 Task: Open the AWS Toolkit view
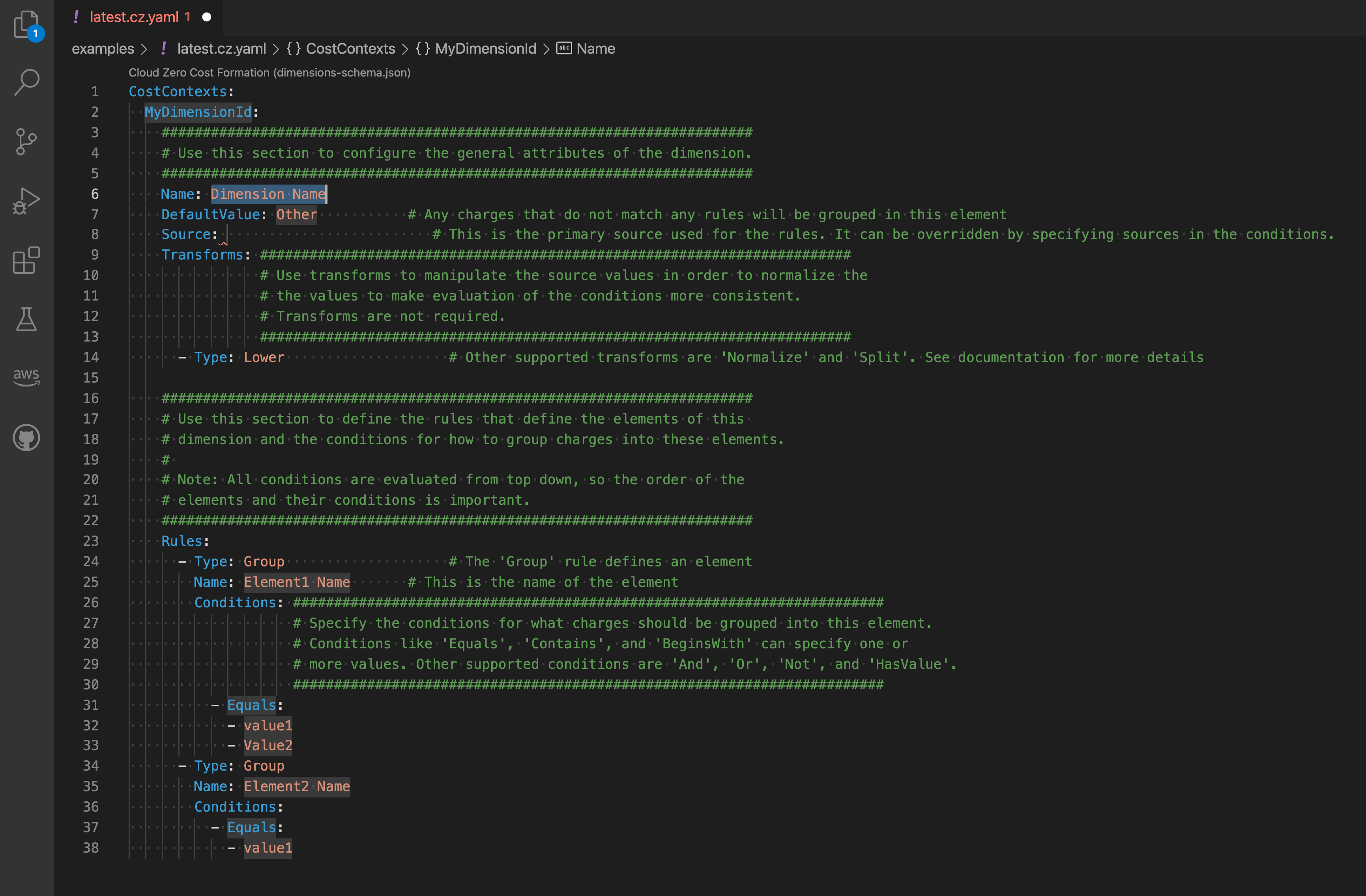pyautogui.click(x=26, y=377)
